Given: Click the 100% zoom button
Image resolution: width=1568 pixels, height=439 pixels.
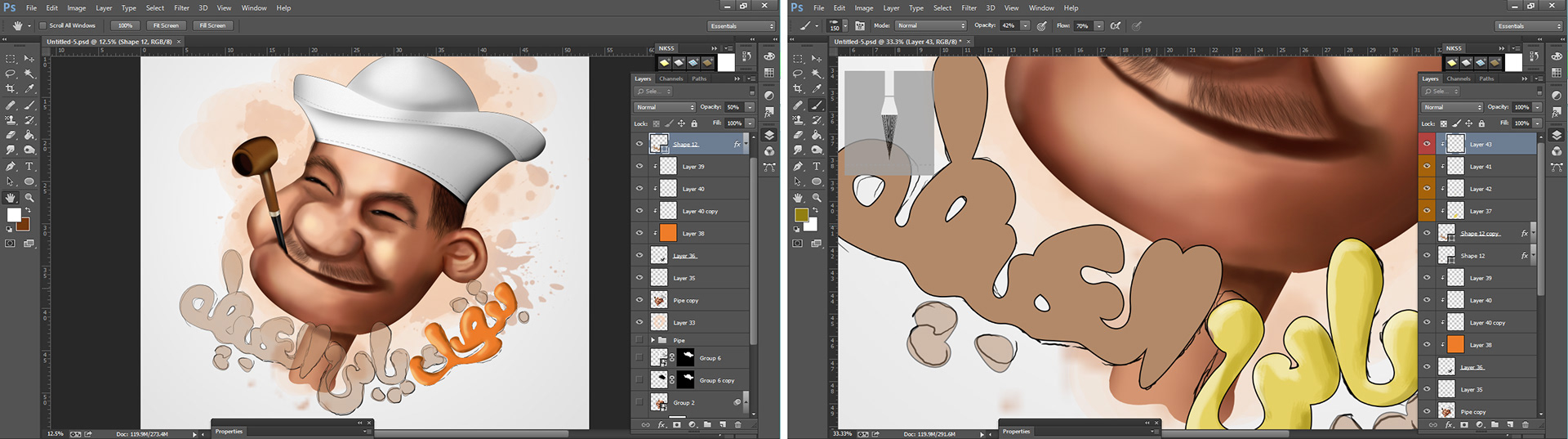Looking at the screenshot, I should pyautogui.click(x=125, y=25).
